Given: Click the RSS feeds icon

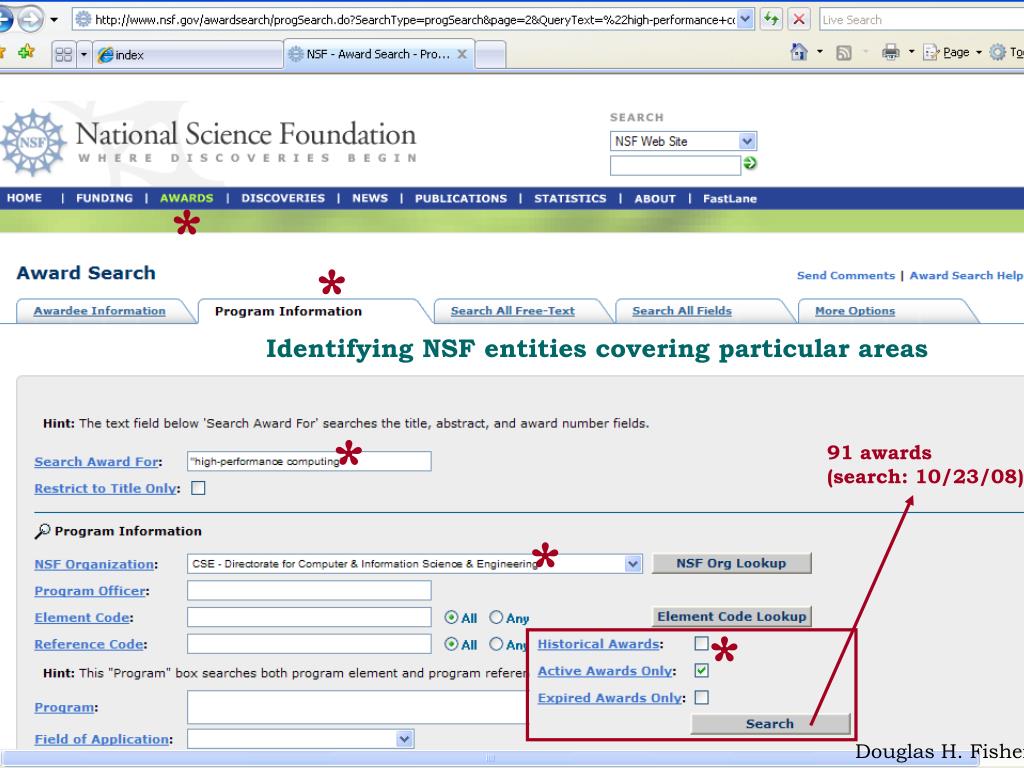Looking at the screenshot, I should [844, 53].
